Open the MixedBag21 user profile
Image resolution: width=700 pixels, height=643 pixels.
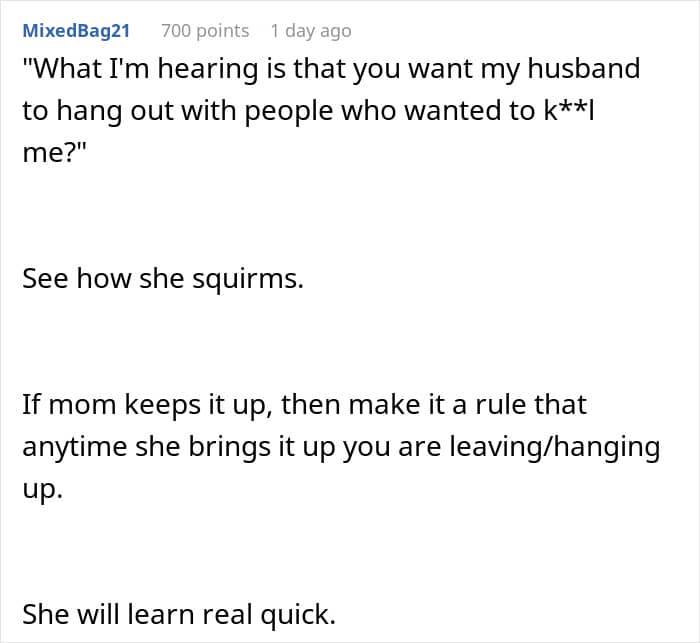click(76, 31)
